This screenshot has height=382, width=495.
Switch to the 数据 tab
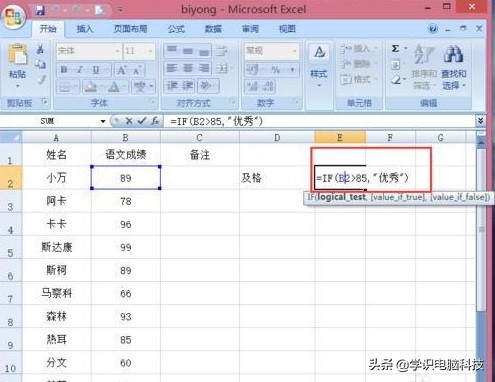pos(213,29)
